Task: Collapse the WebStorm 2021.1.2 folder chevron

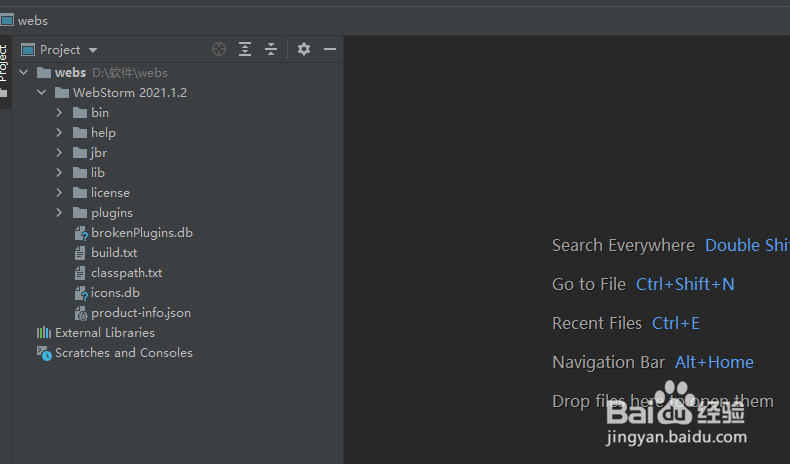Action: coord(42,93)
